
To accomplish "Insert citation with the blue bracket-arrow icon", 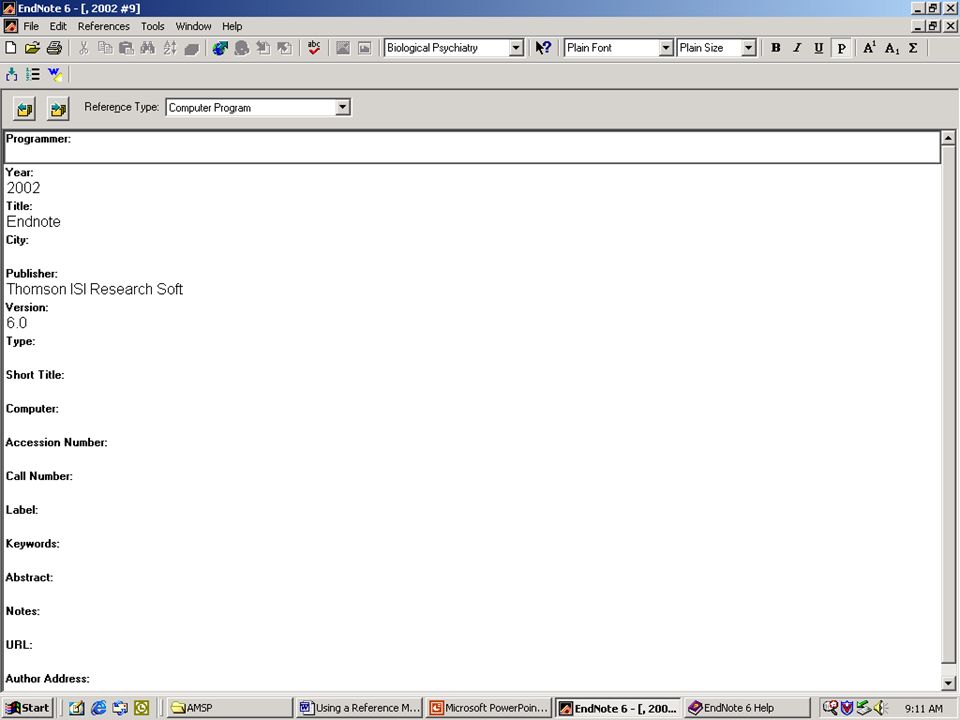I will pos(12,74).
